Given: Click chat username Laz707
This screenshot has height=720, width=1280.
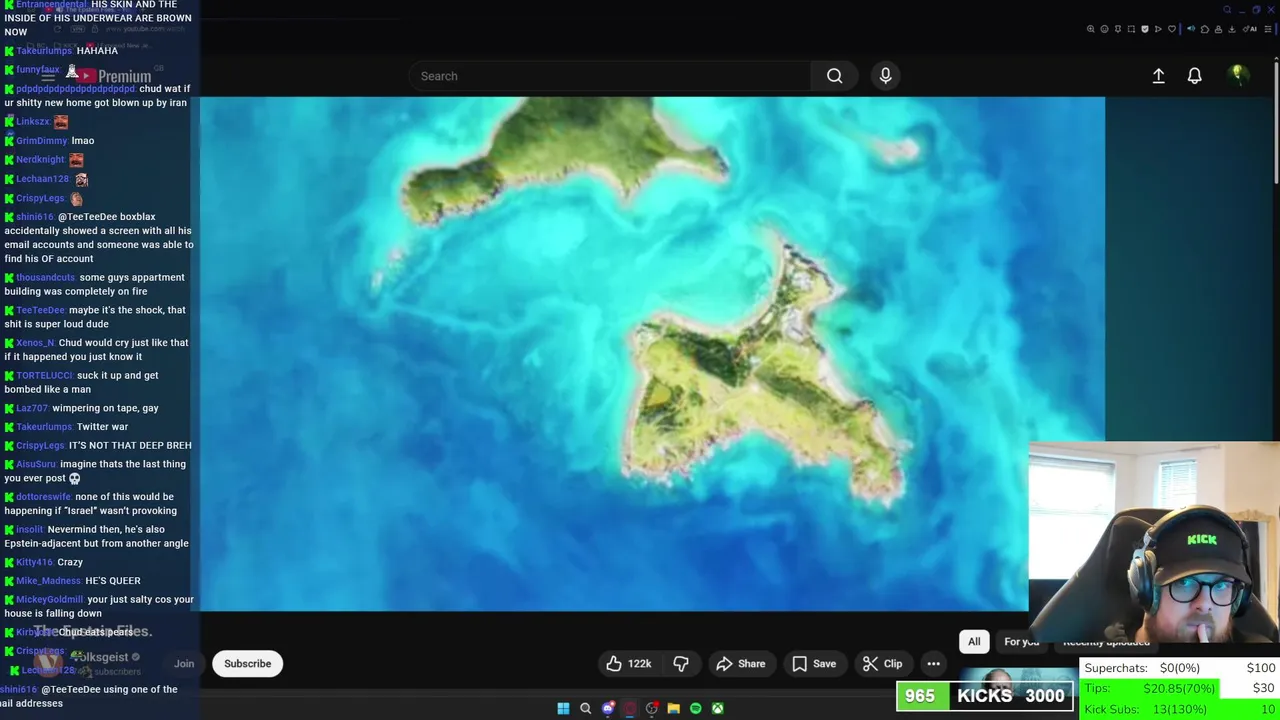Looking at the screenshot, I should (x=32, y=408).
